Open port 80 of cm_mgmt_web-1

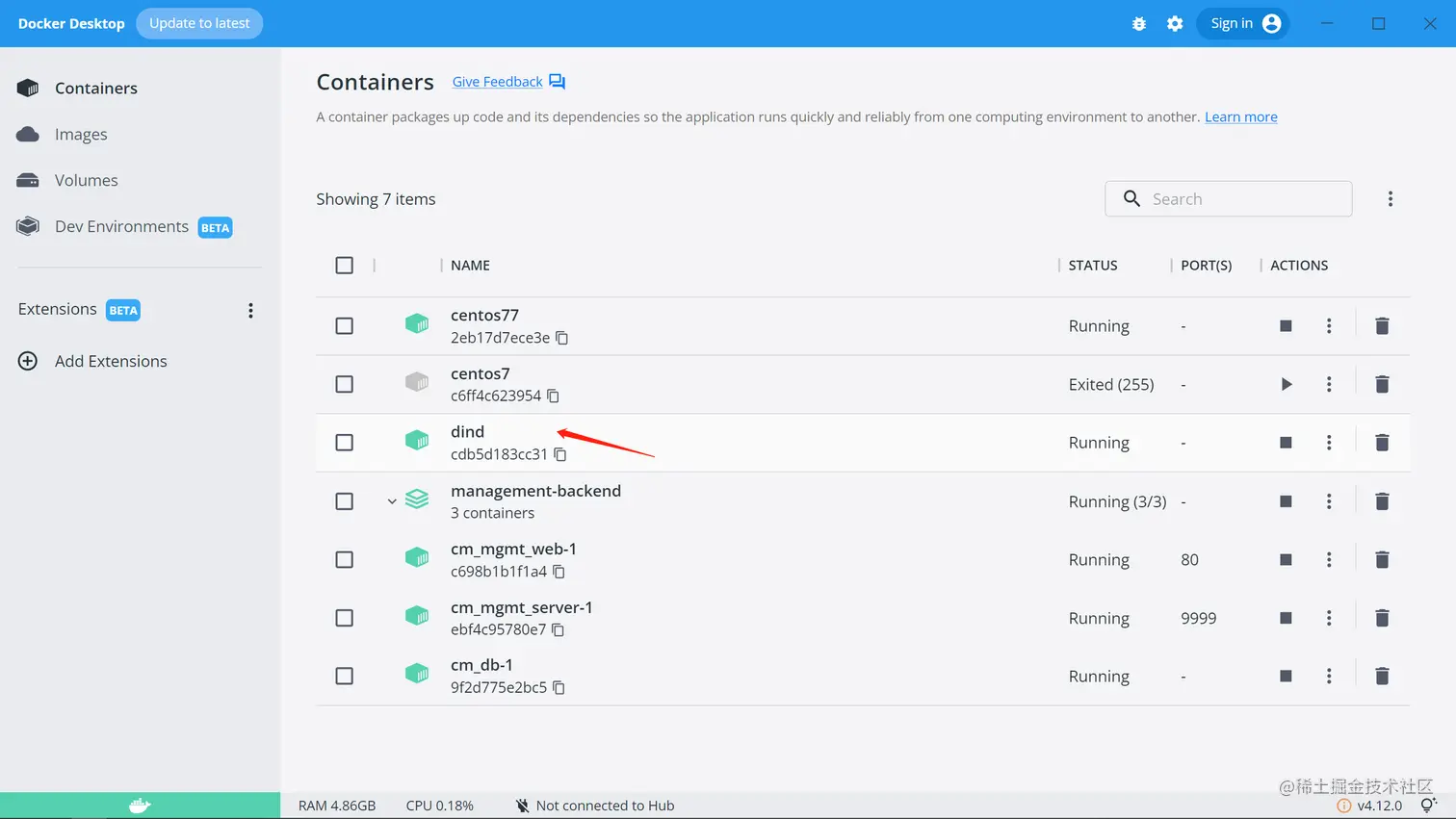point(1190,560)
